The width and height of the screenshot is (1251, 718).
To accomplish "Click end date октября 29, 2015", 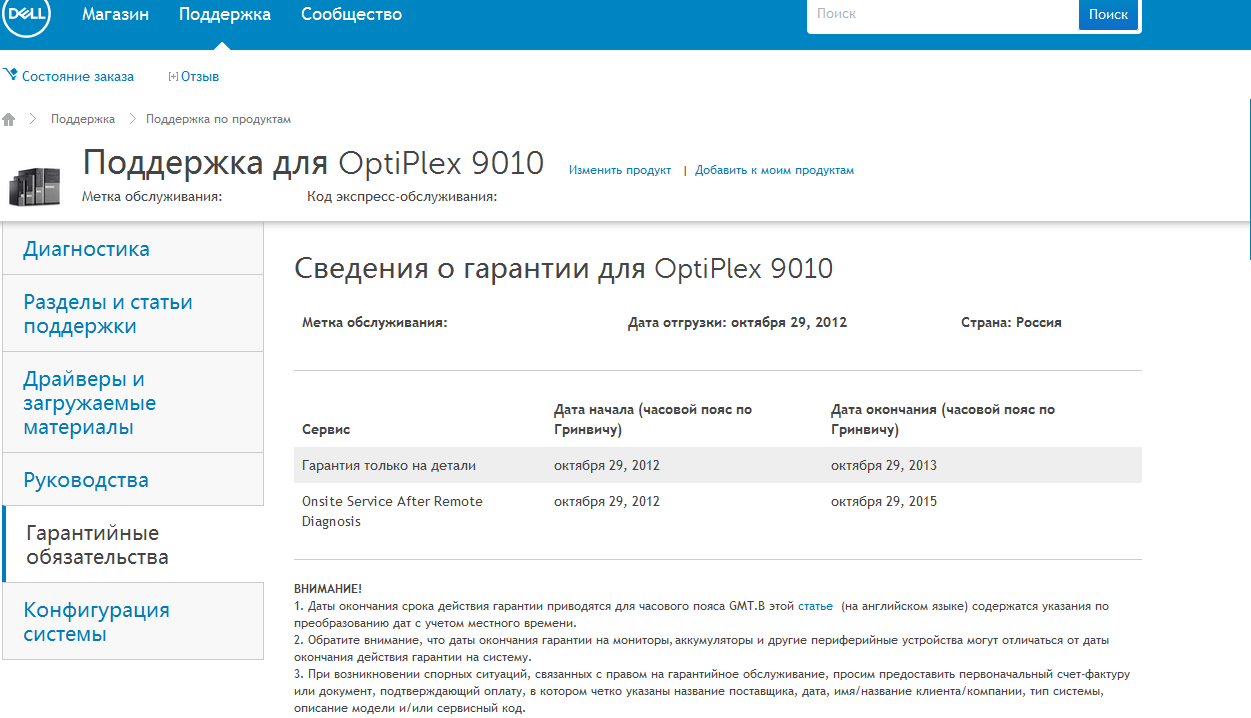I will pos(884,502).
